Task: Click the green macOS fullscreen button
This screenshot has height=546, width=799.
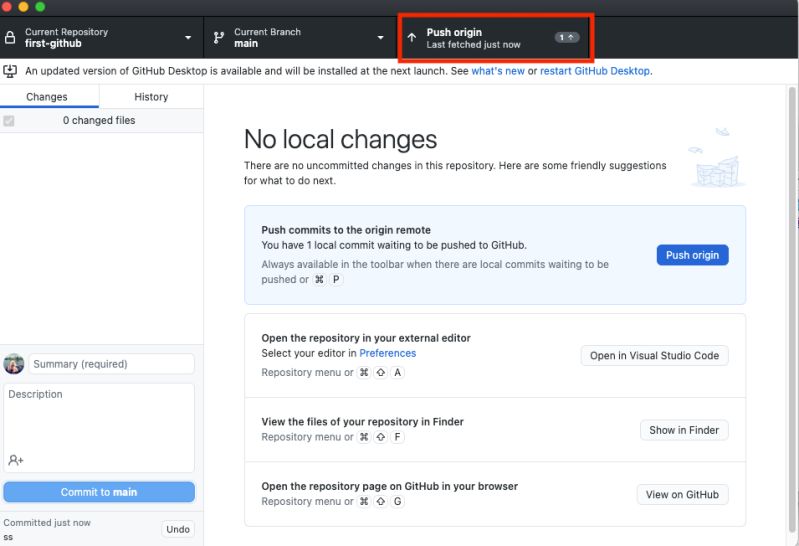Action: [x=40, y=7]
